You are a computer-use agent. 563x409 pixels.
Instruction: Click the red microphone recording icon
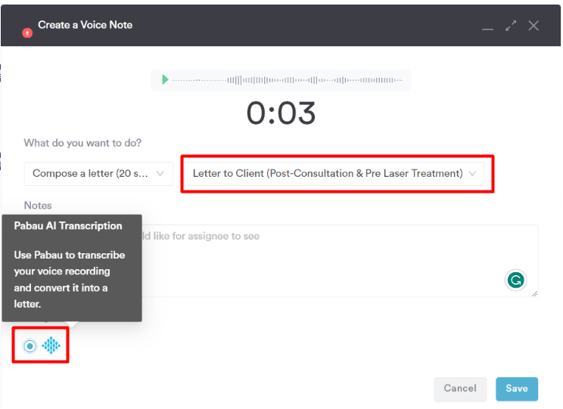tap(27, 33)
